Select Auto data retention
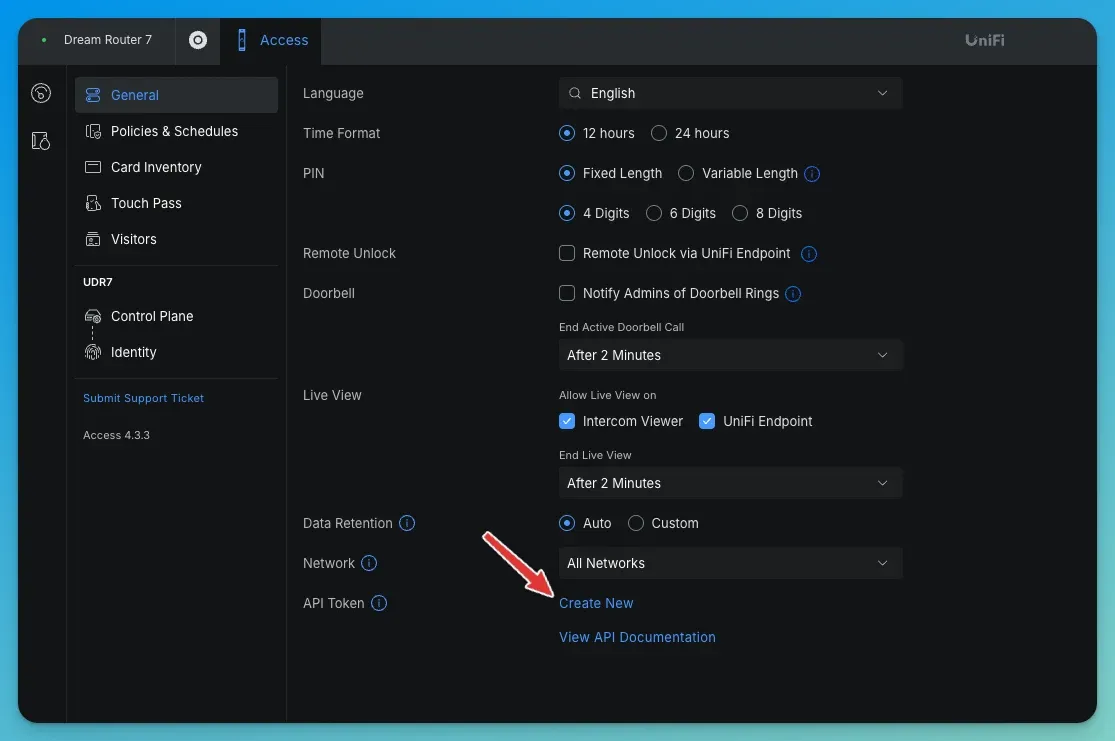Image resolution: width=1115 pixels, height=741 pixels. click(567, 523)
